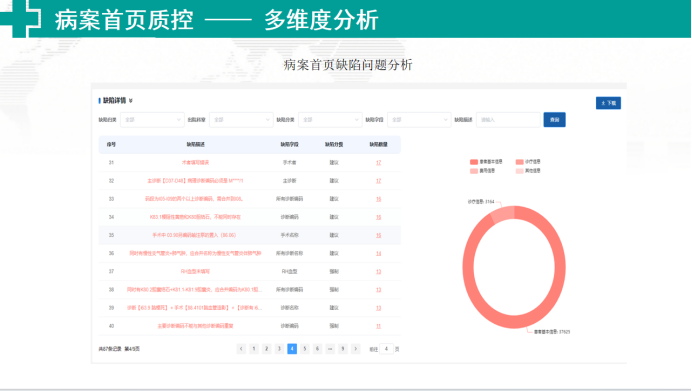Click red defect description in row 40
The height and width of the screenshot is (391, 692).
point(195,326)
